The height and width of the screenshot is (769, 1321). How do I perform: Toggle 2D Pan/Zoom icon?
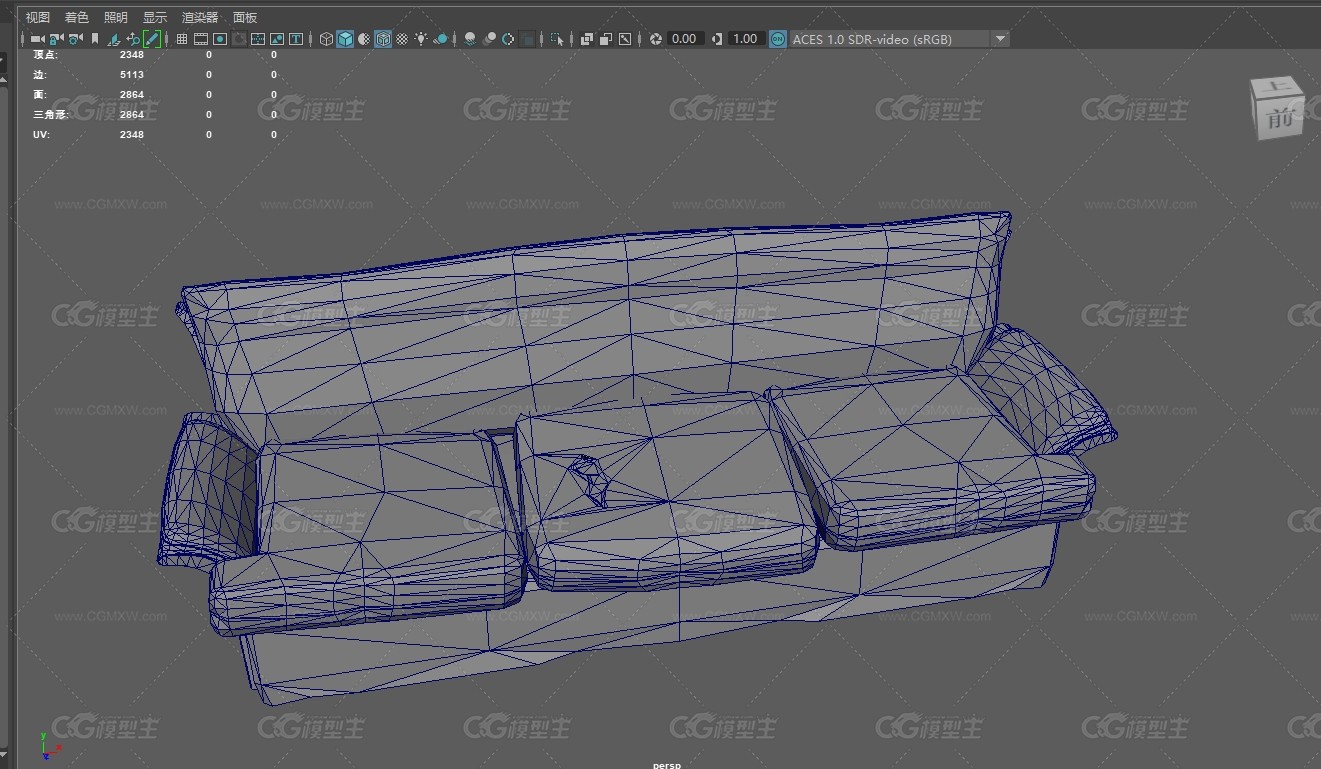coord(133,39)
